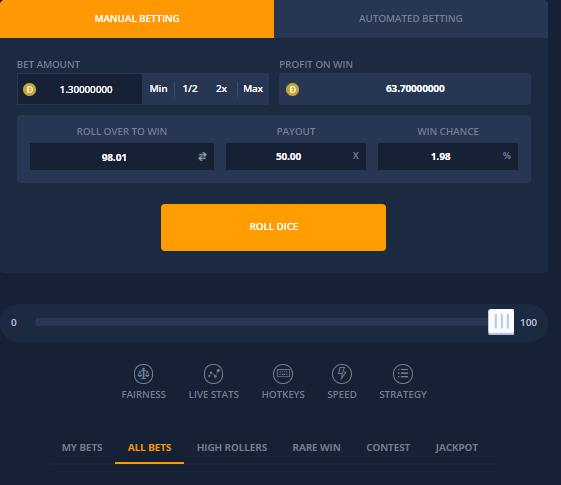Select the All Bets tab
The height and width of the screenshot is (485, 561).
[x=150, y=447]
